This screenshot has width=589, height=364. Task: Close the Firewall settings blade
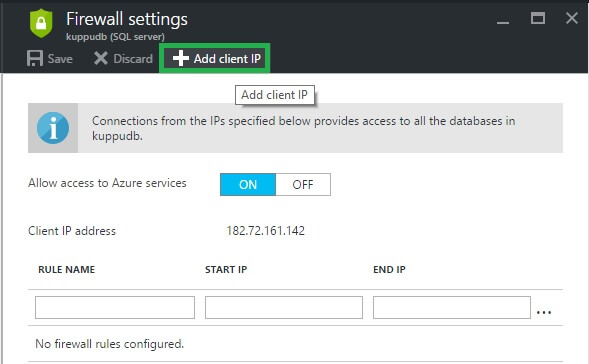pyautogui.click(x=572, y=18)
